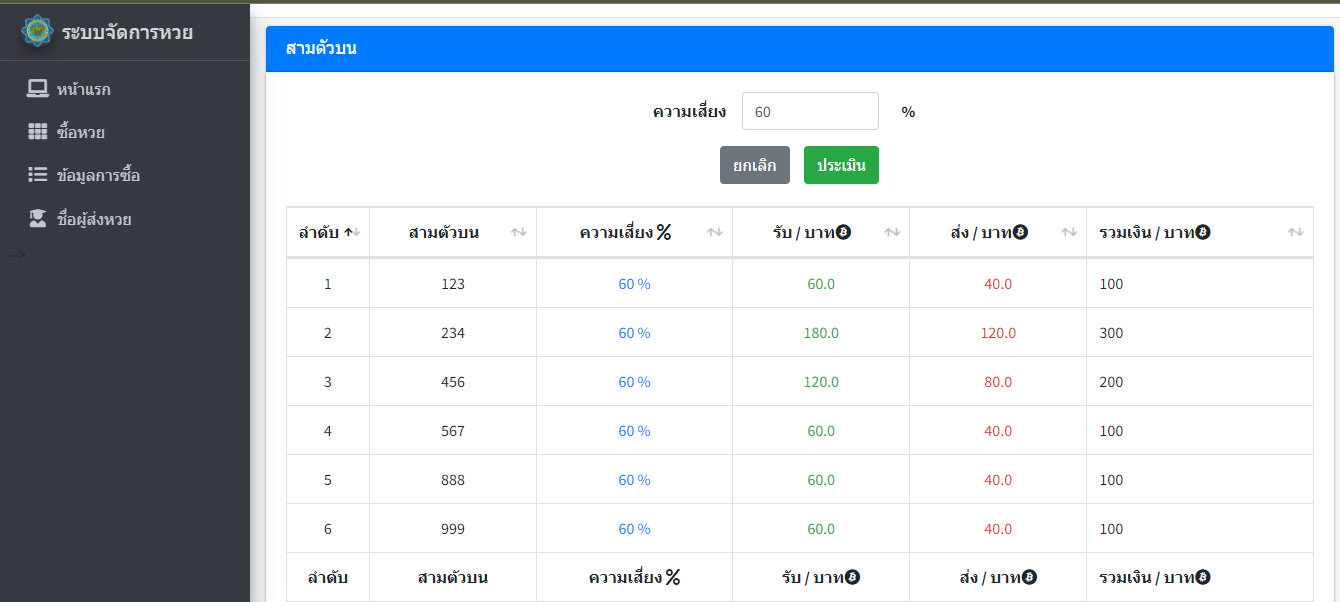Image resolution: width=1340 pixels, height=602 pixels.
Task: Click the bitcoin icon in รับ / บาท header
Action: point(843,232)
